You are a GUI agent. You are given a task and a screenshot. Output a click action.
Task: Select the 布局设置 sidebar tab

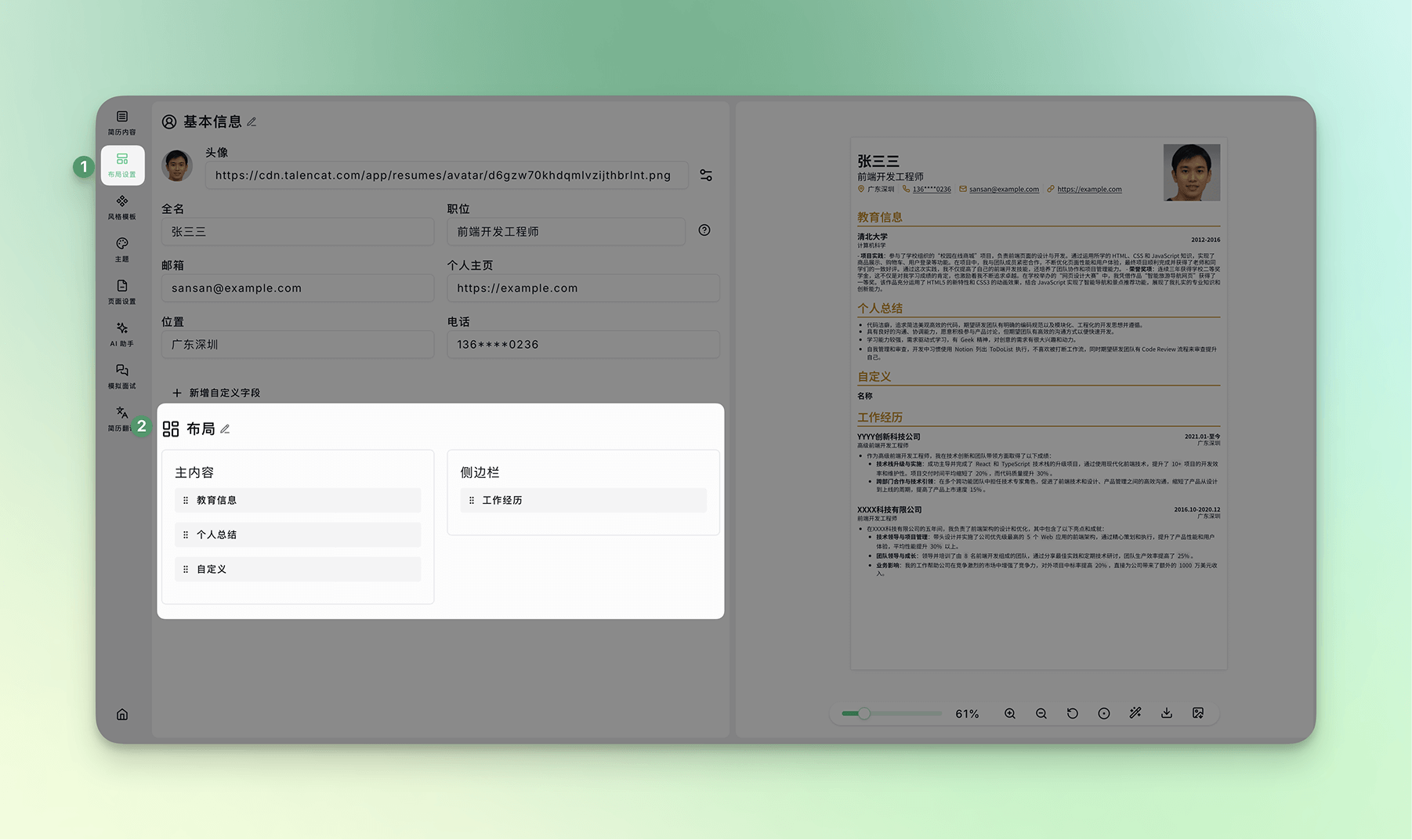point(122,165)
